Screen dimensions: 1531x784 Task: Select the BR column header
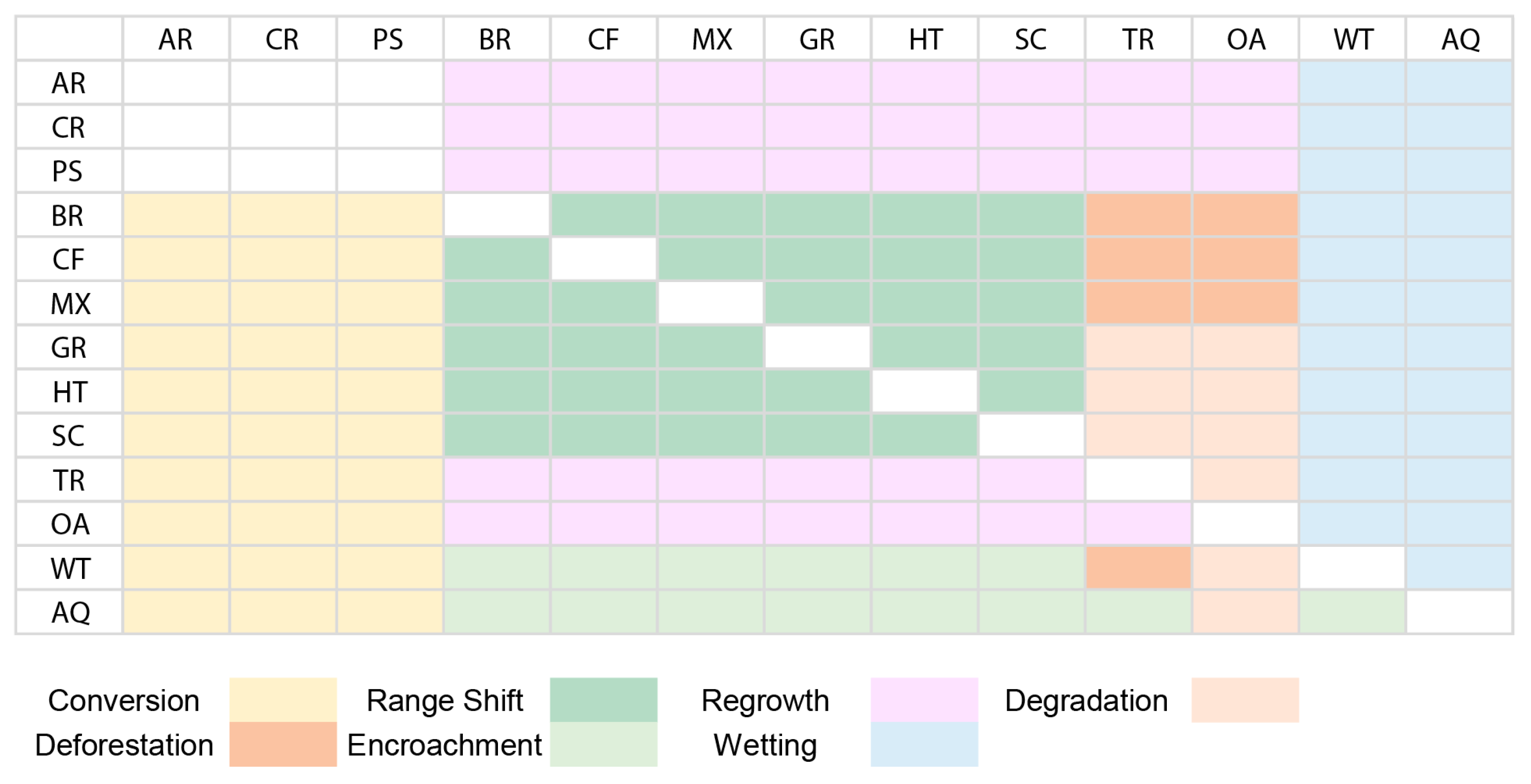(x=496, y=39)
